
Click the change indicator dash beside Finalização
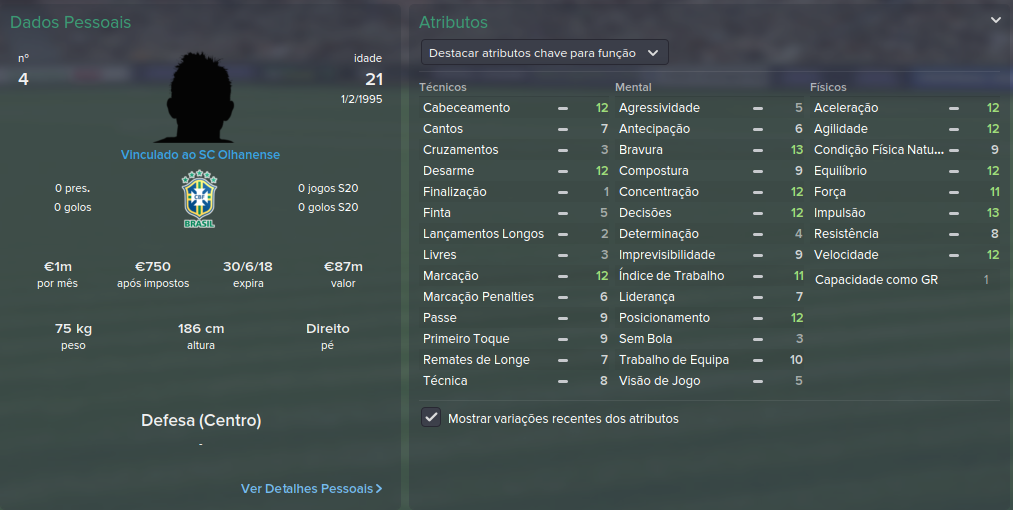tap(563, 192)
